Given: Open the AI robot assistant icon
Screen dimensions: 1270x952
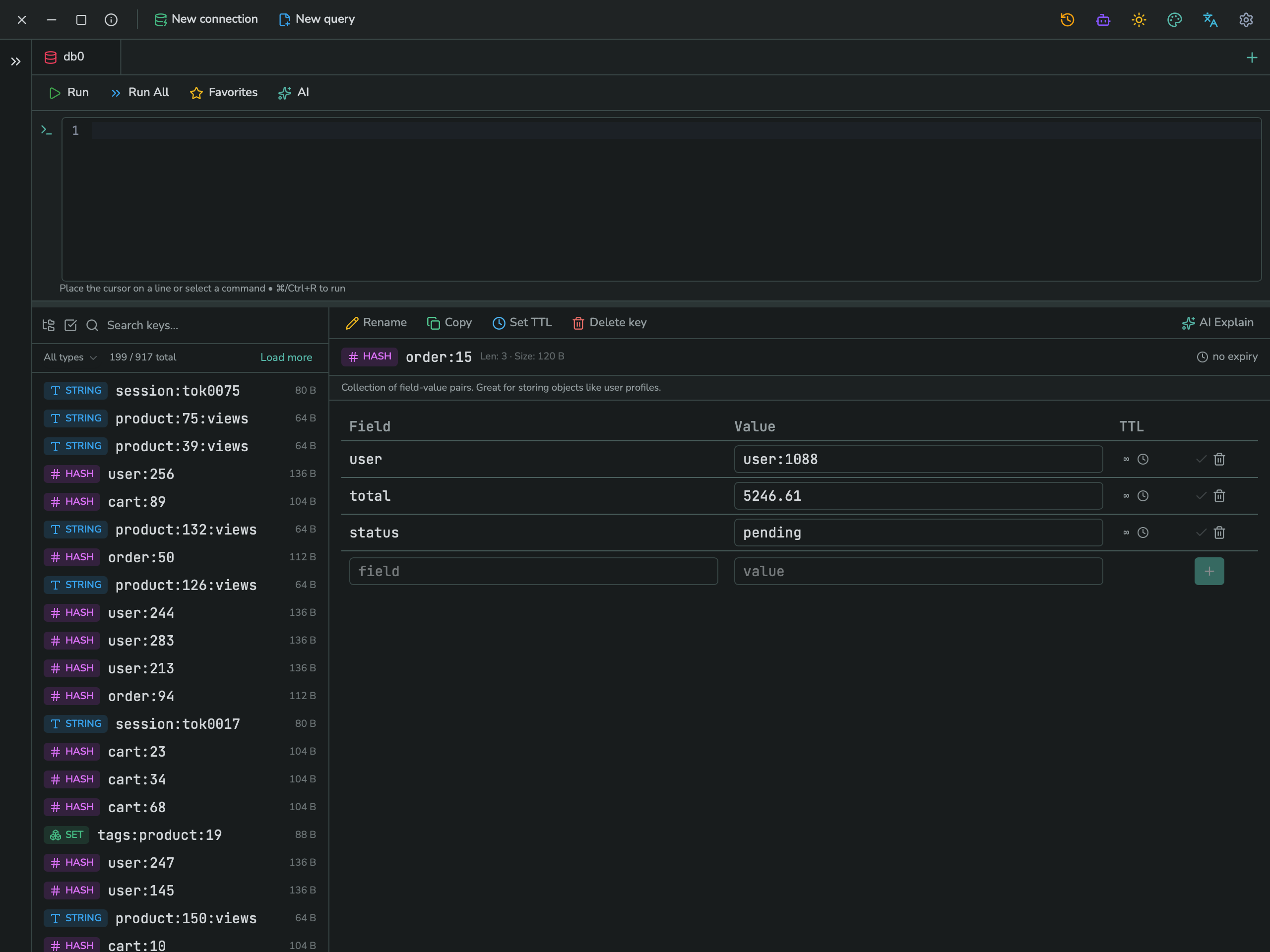Looking at the screenshot, I should [1103, 19].
